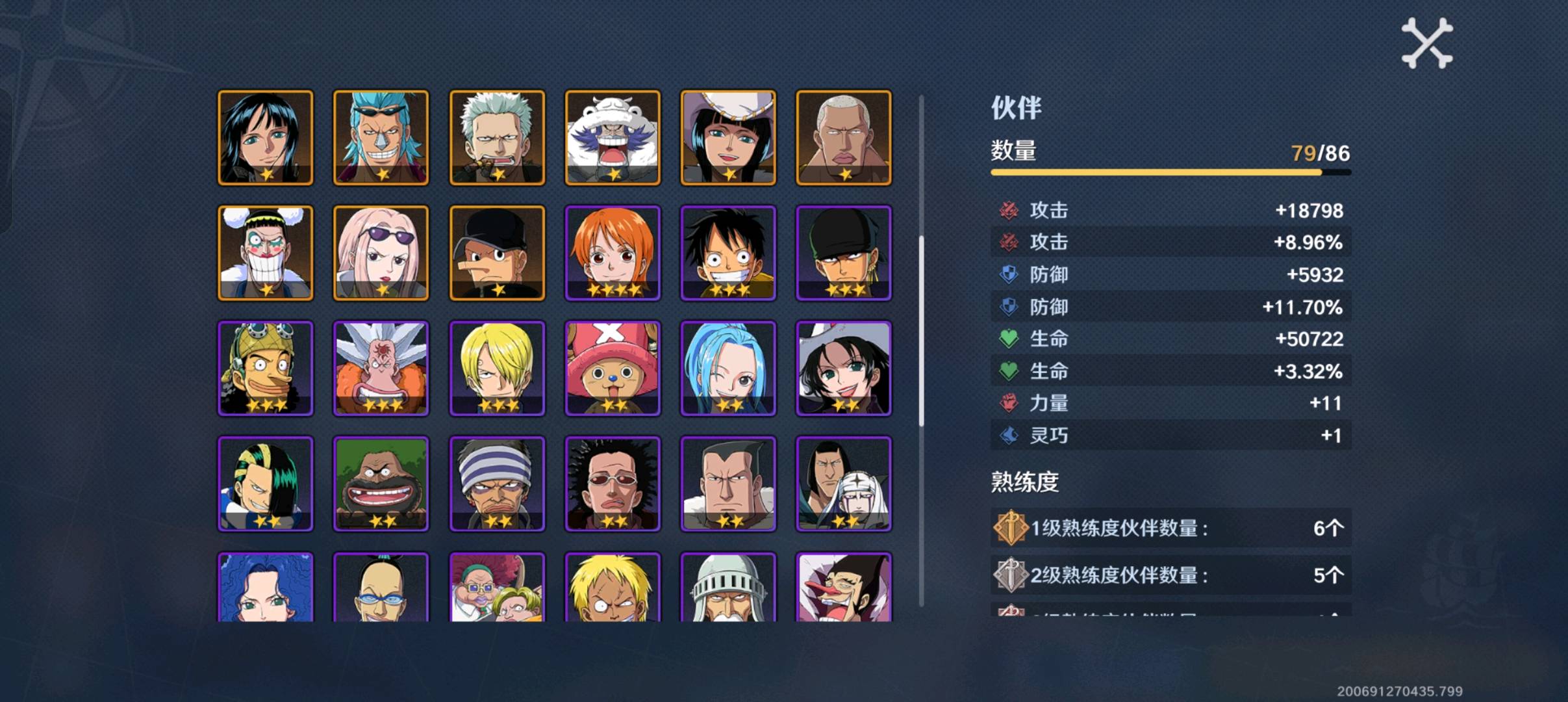The width and height of the screenshot is (1568, 702).
Task: Select blue-haired Vivi winking portrait
Action: pyautogui.click(x=728, y=369)
